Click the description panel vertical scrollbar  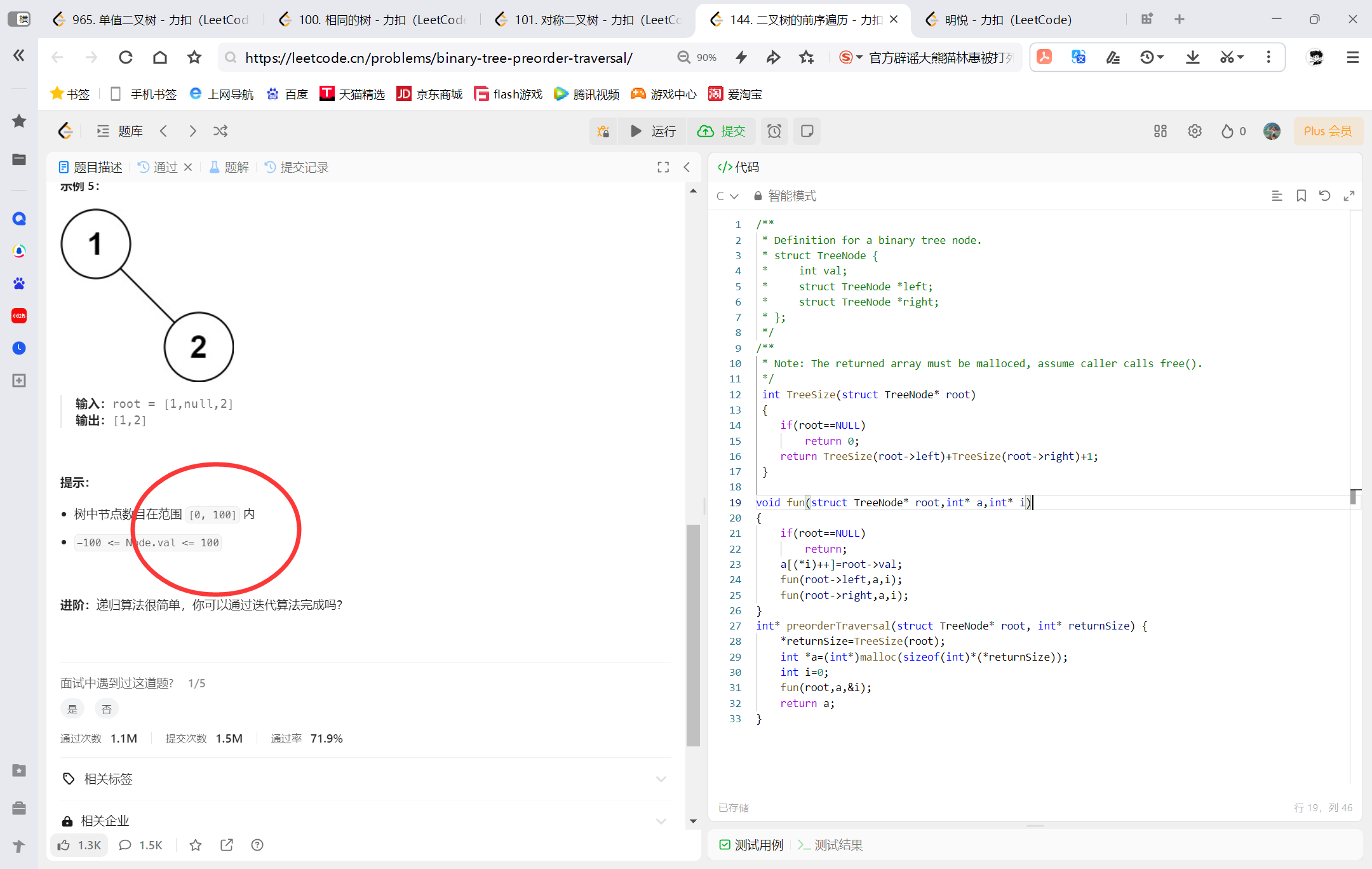(693, 635)
